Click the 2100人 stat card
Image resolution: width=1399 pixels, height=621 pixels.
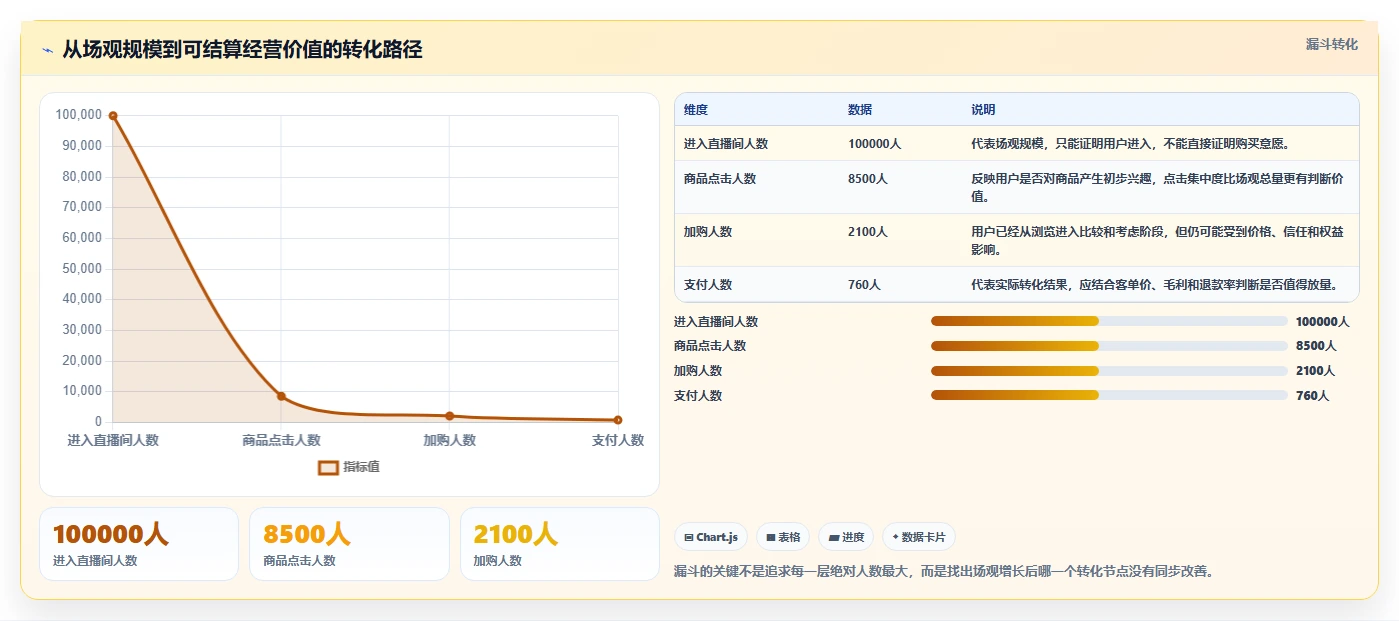tap(560, 544)
